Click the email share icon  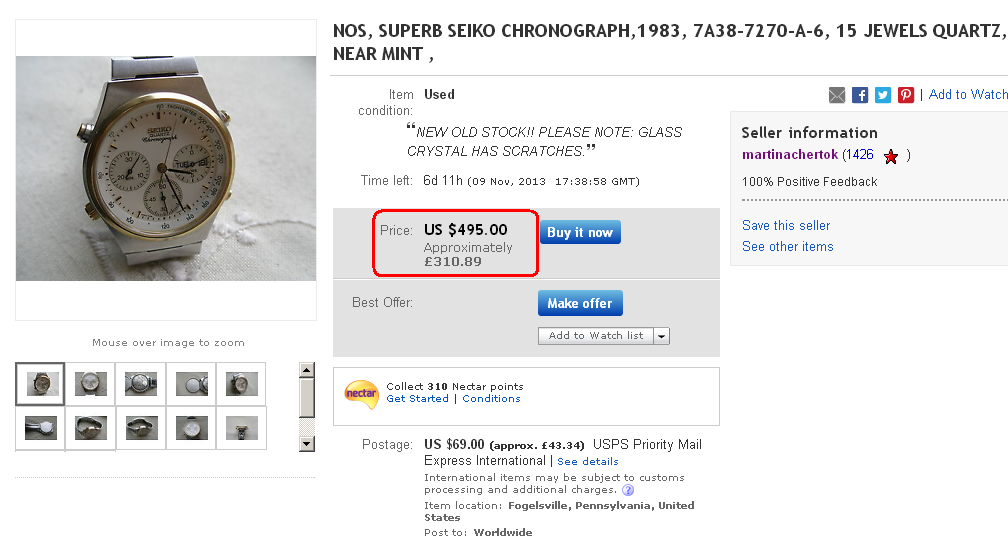(837, 95)
